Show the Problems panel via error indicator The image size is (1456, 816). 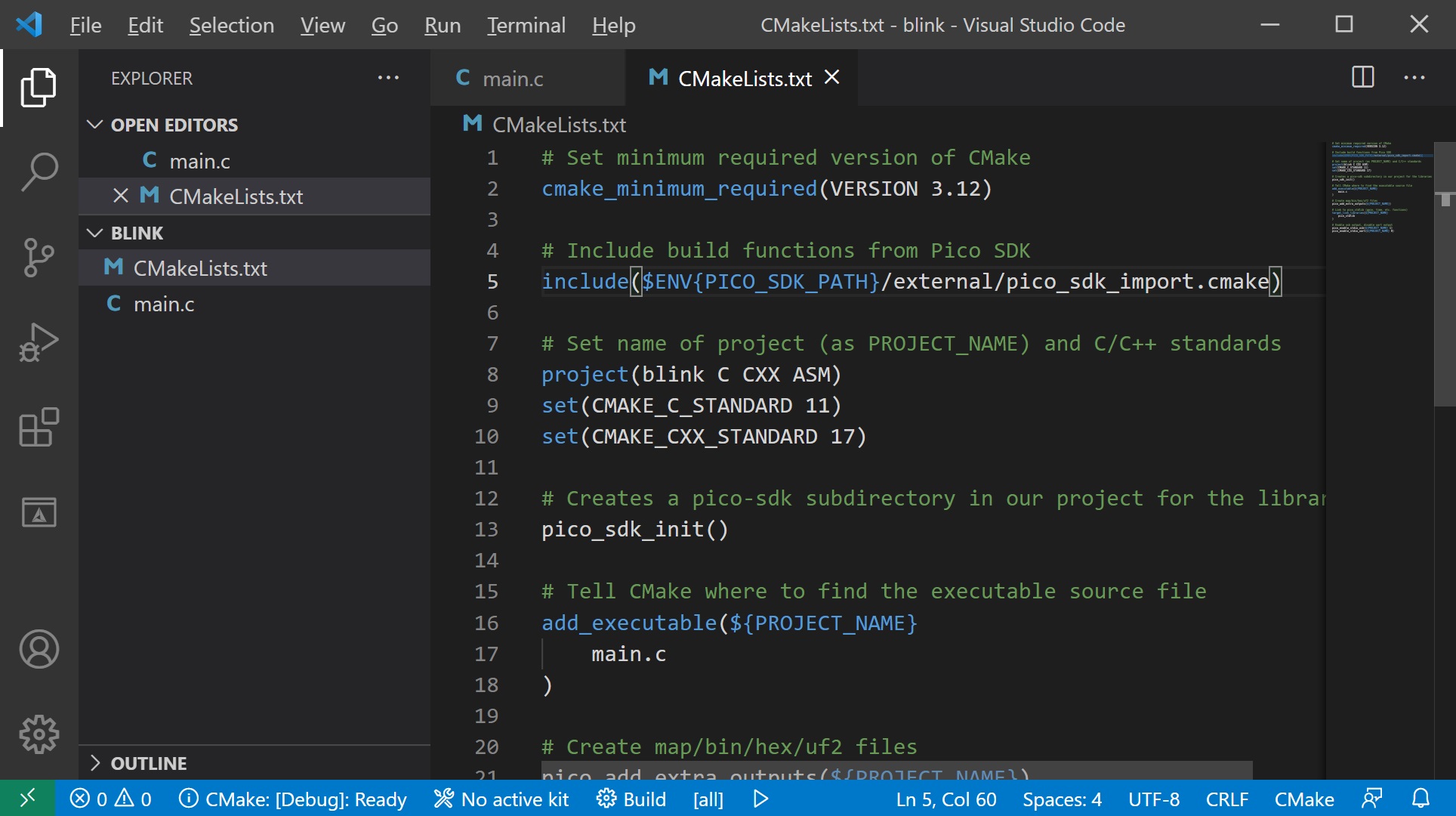tap(91, 799)
